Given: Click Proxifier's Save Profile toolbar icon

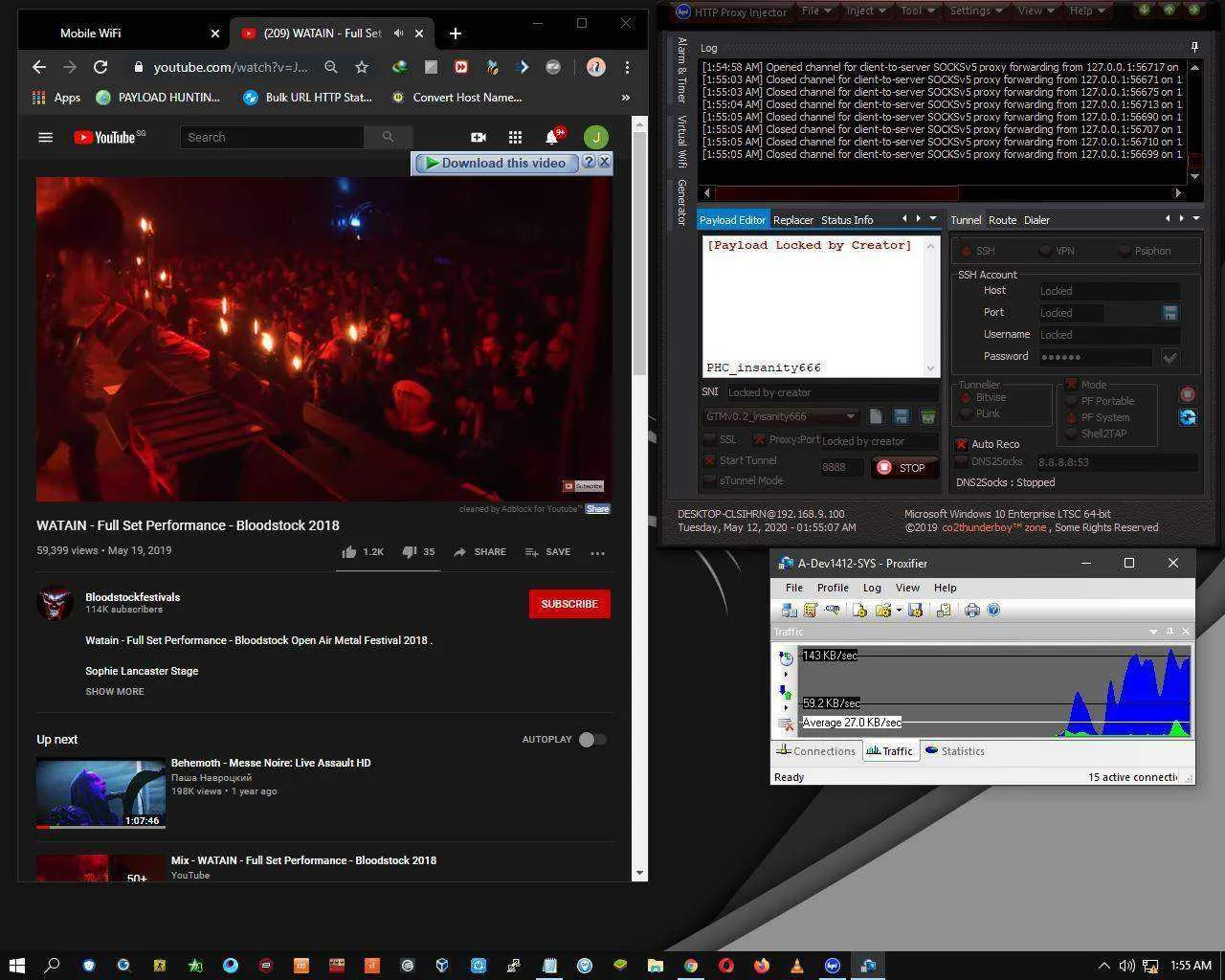Looking at the screenshot, I should pos(916,610).
